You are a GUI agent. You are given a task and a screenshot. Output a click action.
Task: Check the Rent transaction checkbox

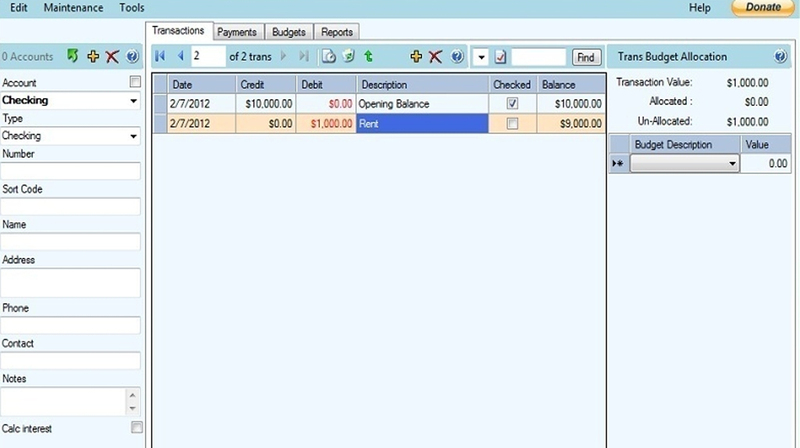click(513, 124)
